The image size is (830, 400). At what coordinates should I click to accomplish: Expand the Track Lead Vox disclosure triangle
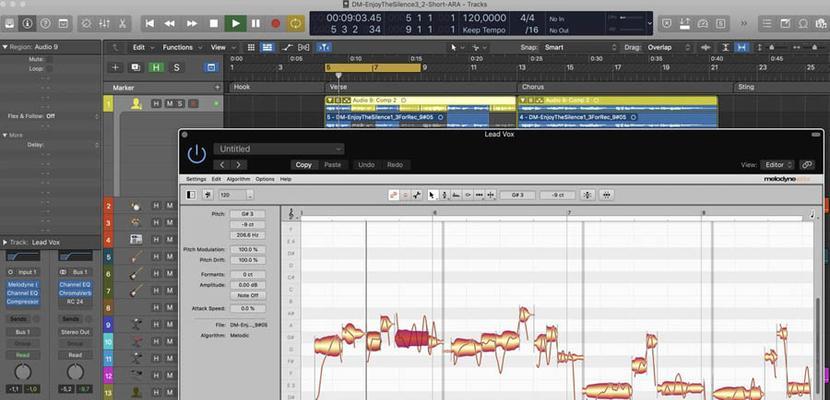(x=5, y=242)
